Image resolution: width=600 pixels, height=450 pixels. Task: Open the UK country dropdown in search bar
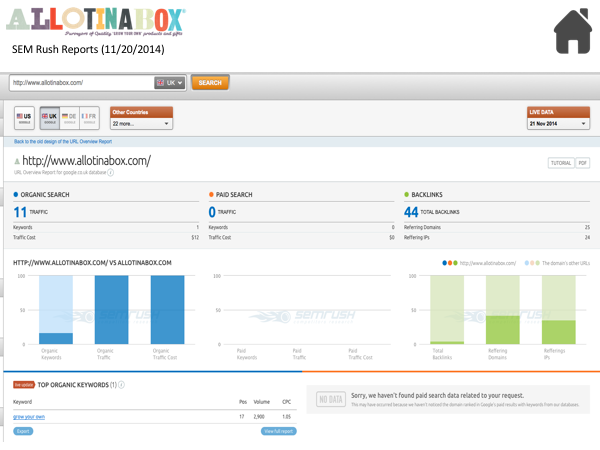click(x=170, y=83)
